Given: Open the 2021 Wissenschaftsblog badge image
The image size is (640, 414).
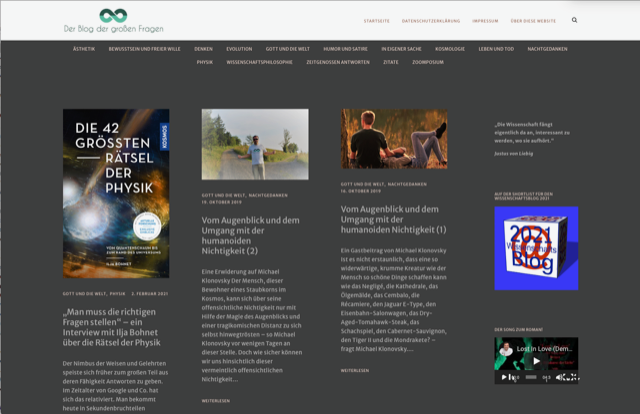Looking at the screenshot, I should tap(536, 248).
